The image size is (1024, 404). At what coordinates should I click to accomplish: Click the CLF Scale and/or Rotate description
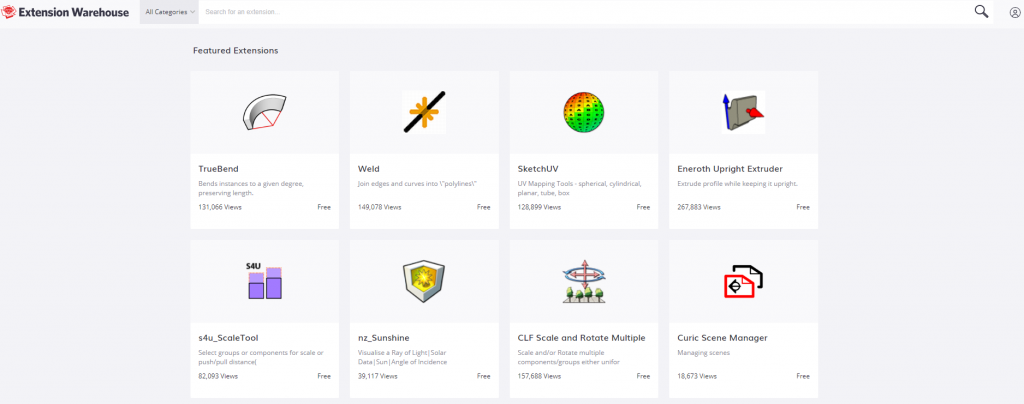568,357
